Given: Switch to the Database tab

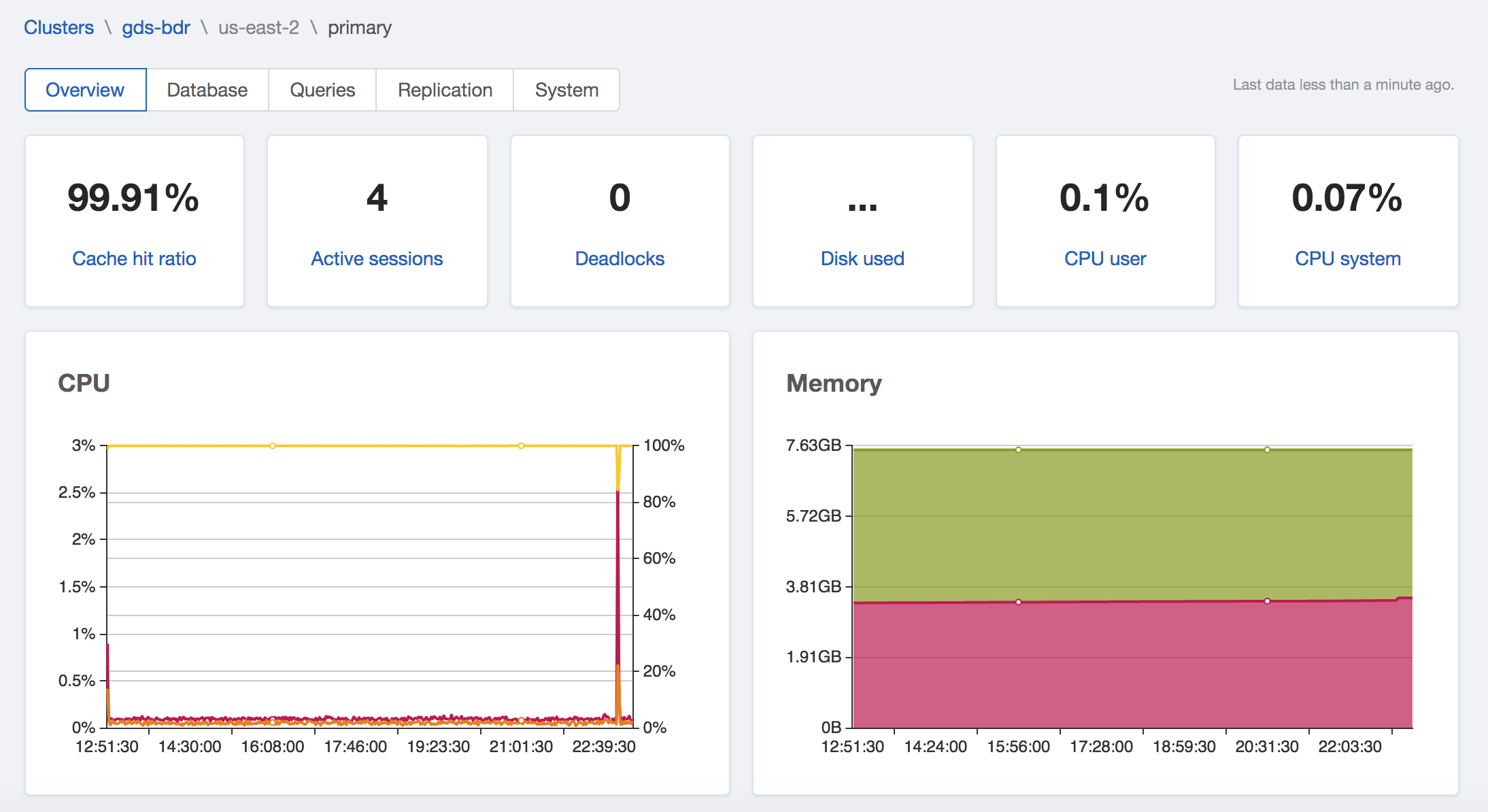Looking at the screenshot, I should (207, 90).
